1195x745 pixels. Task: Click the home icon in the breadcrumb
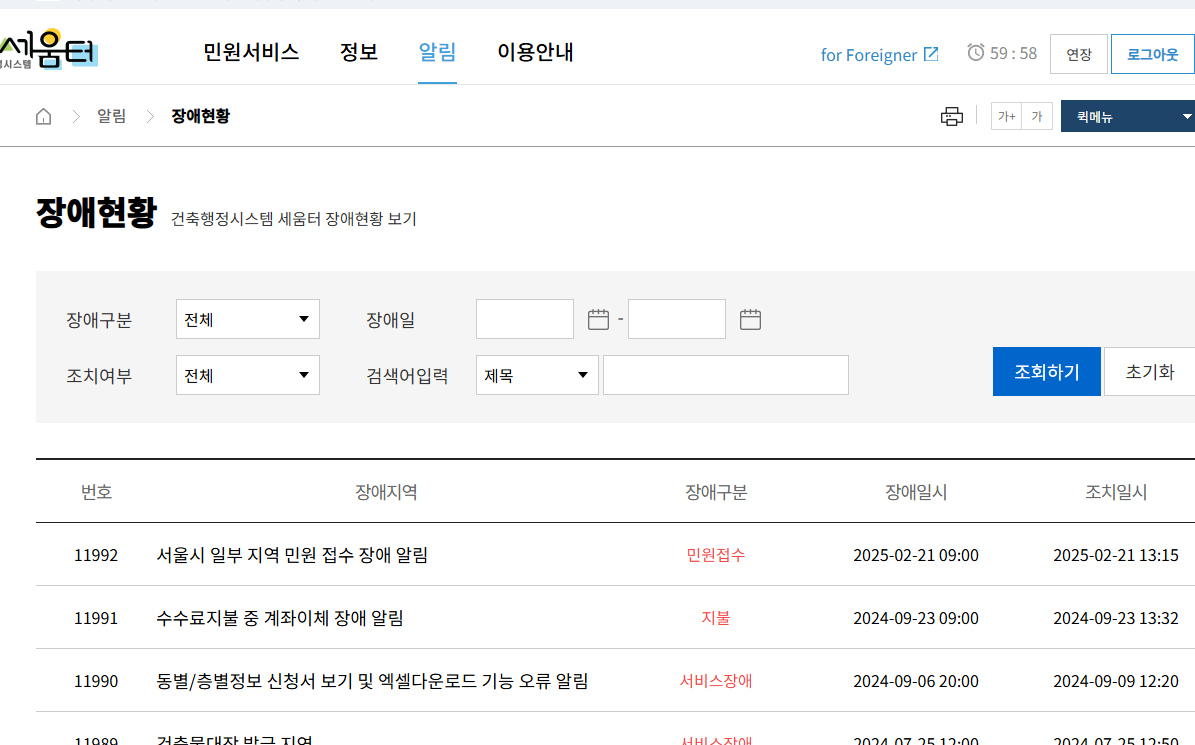coord(43,116)
